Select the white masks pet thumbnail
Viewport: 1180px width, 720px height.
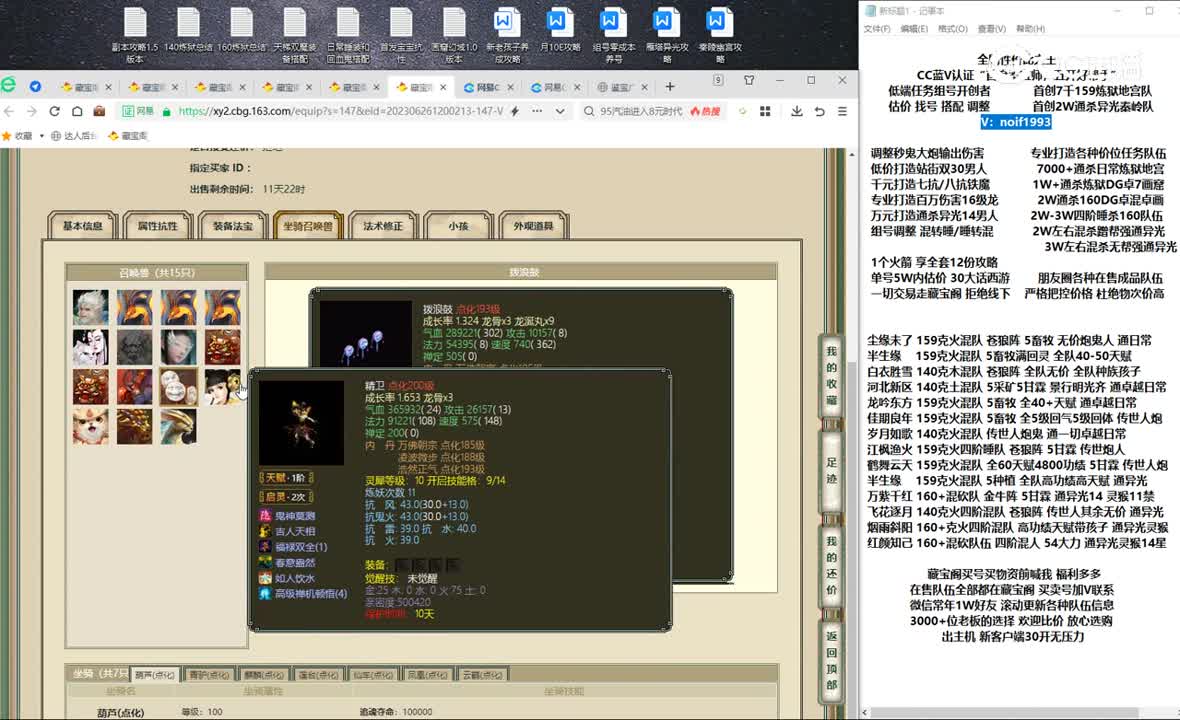pyautogui.click(x=178, y=387)
